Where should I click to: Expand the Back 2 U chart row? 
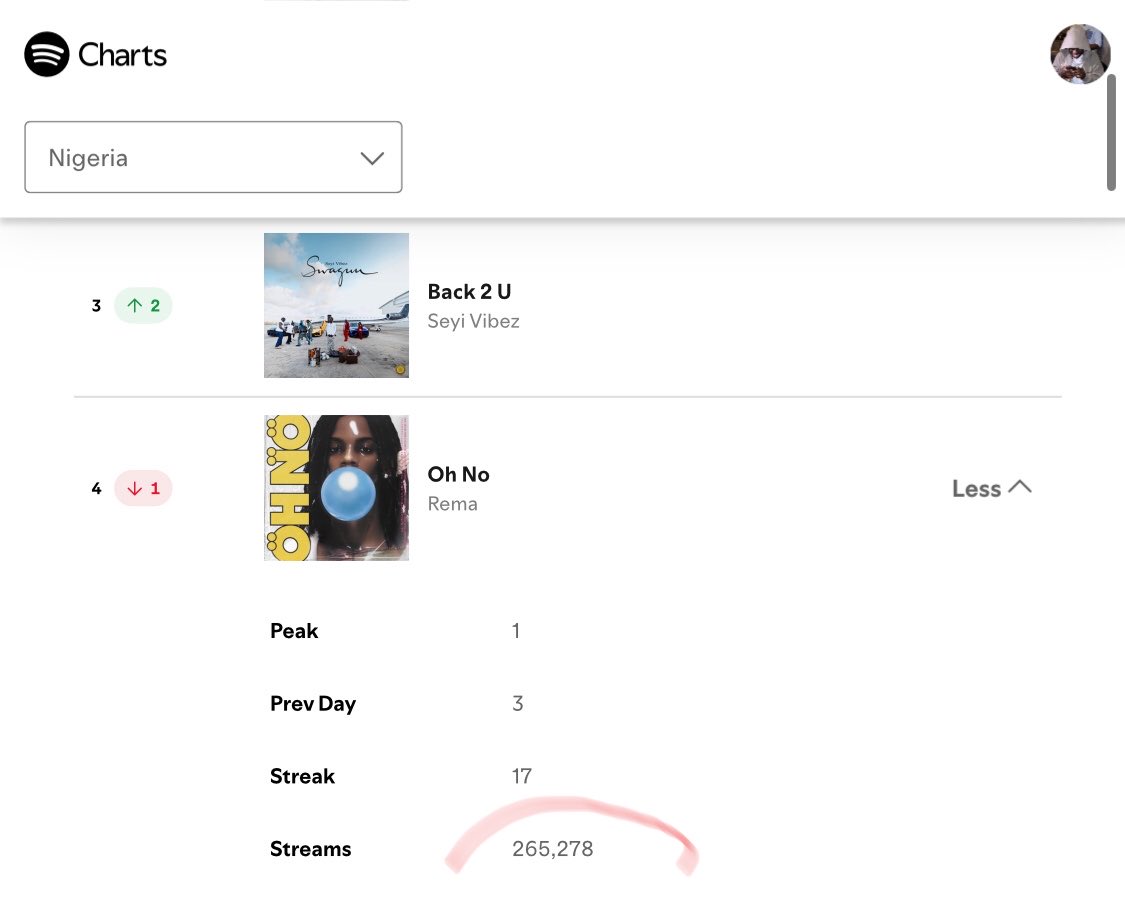point(567,306)
